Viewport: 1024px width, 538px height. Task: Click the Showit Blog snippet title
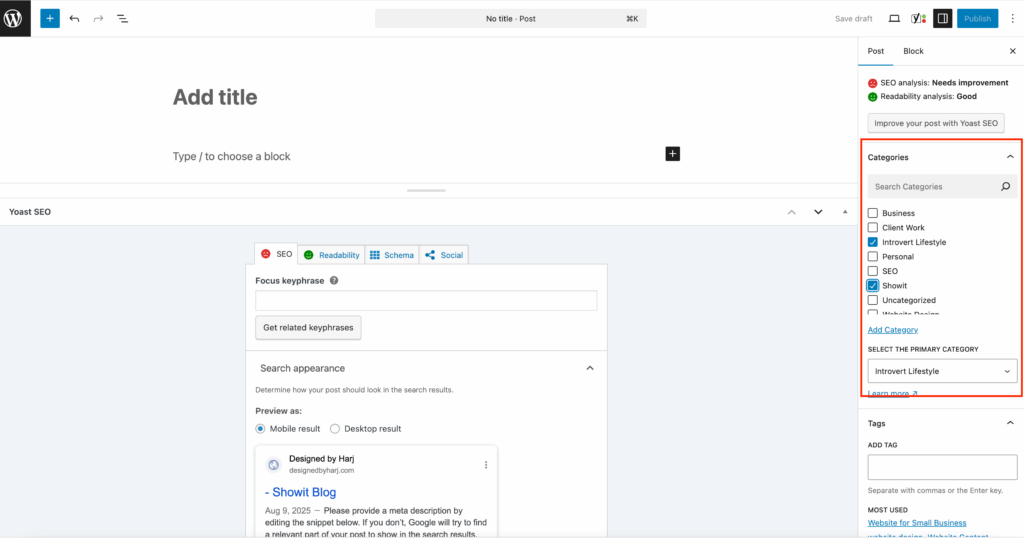[300, 492]
